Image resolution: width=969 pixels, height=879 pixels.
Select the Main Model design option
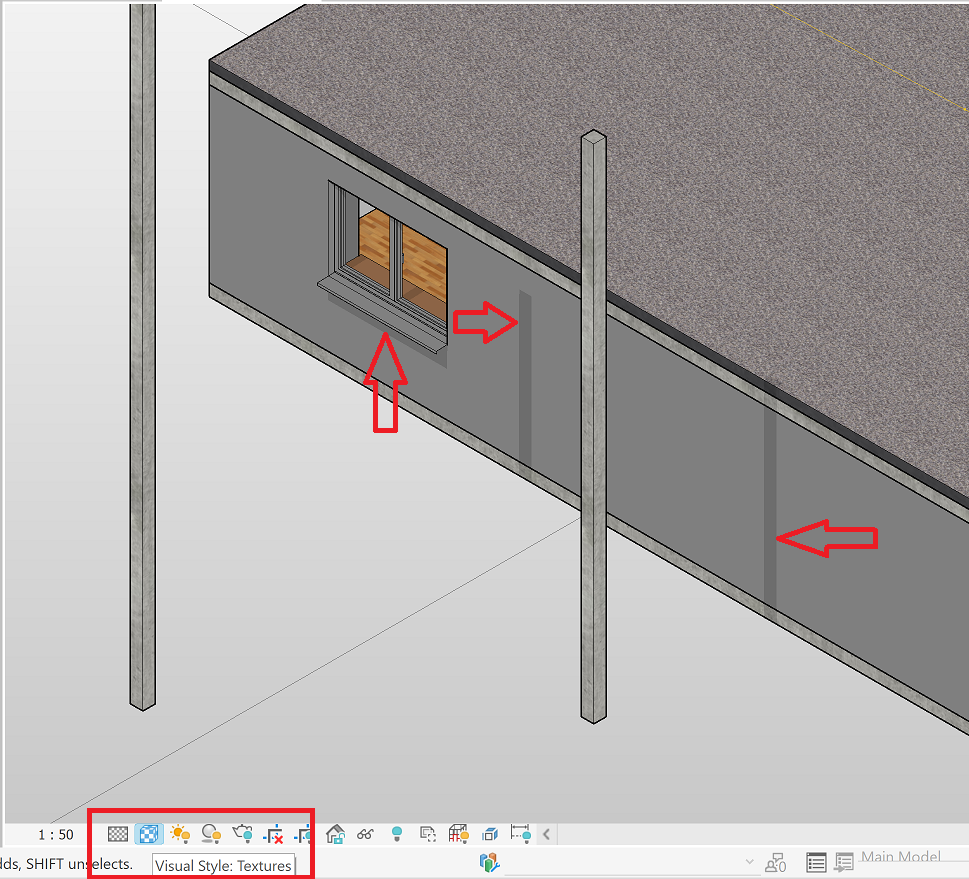[900, 858]
